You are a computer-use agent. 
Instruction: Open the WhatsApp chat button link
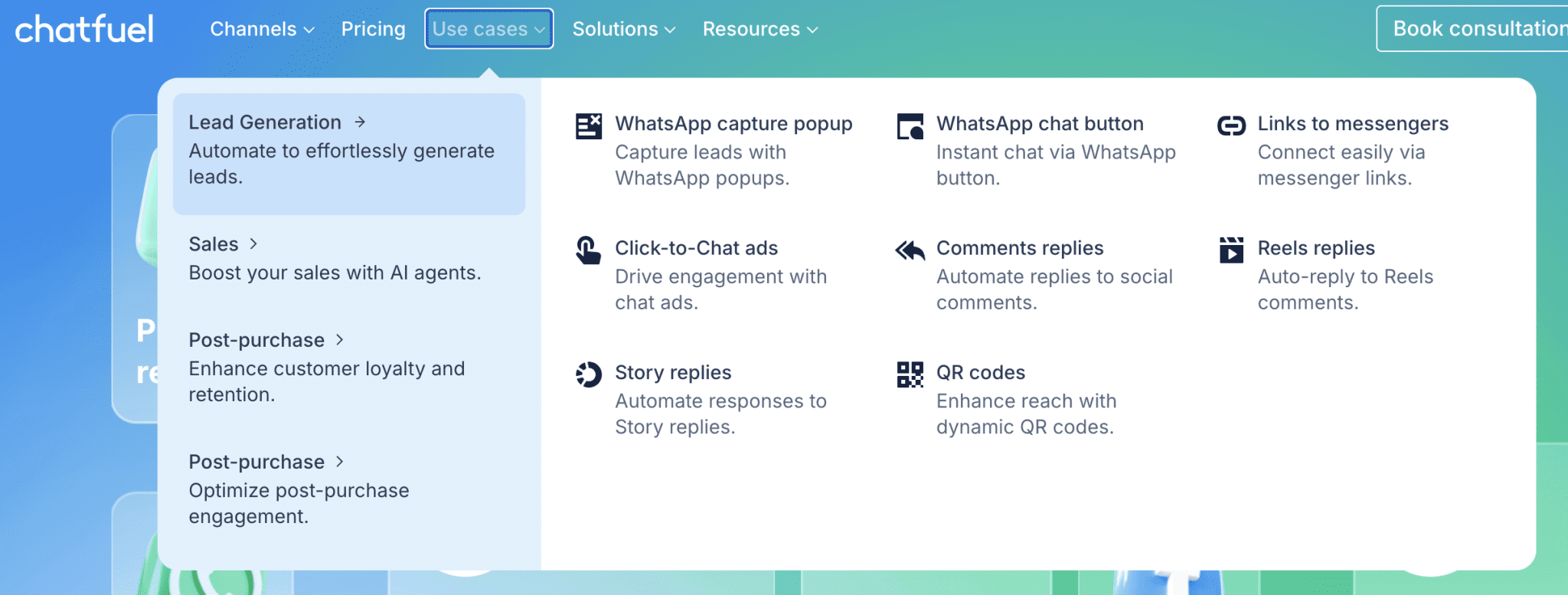1040,123
